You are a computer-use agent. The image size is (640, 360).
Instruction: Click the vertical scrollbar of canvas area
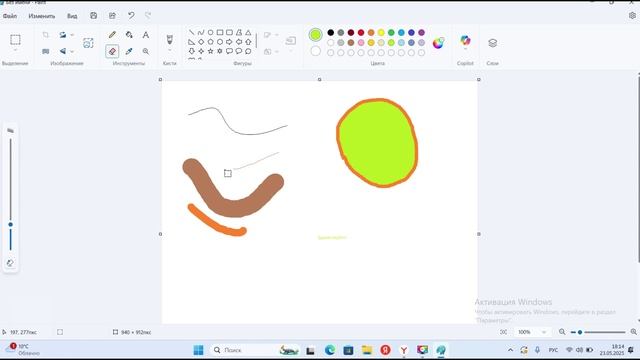tap(638, 168)
